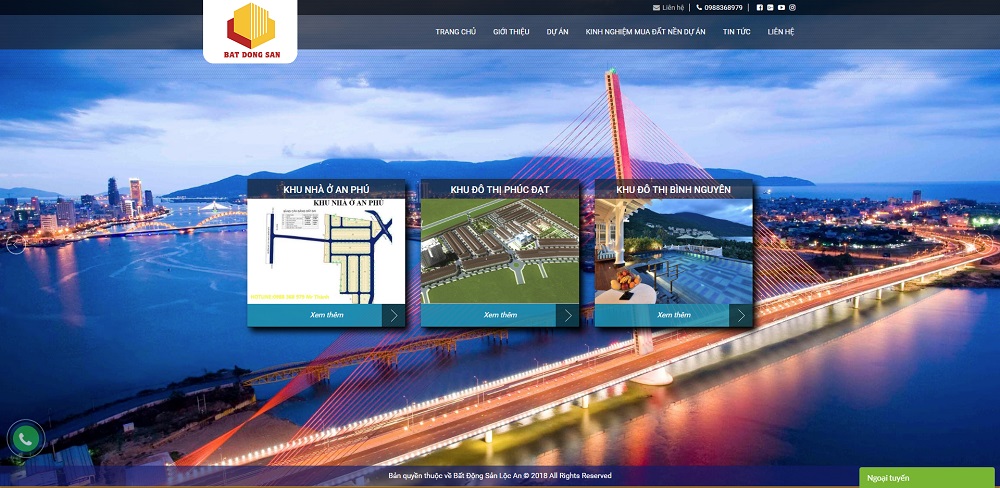Click the green floating call button
Image resolution: width=1000 pixels, height=488 pixels.
[x=26, y=439]
